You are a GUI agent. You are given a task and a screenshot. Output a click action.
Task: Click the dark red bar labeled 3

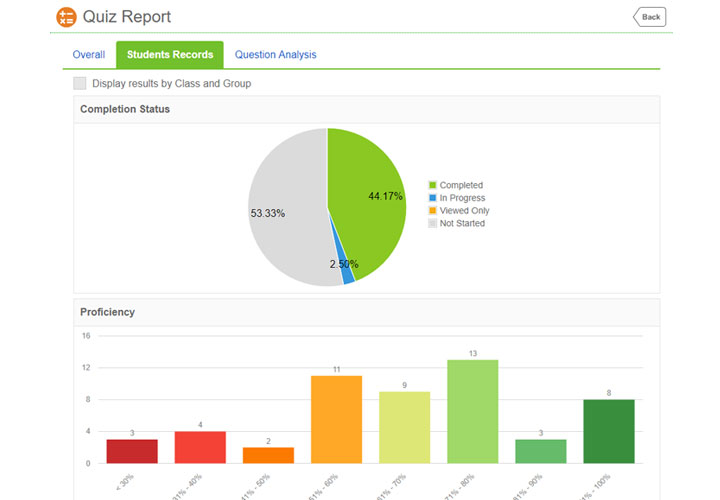132,451
